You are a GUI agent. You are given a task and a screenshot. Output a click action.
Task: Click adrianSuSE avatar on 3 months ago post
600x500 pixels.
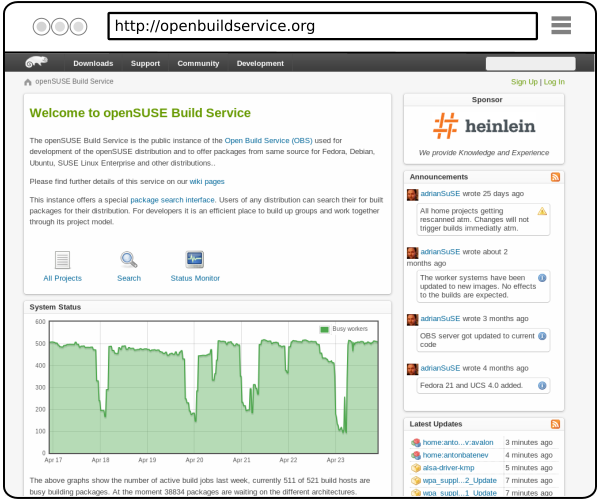coord(412,319)
